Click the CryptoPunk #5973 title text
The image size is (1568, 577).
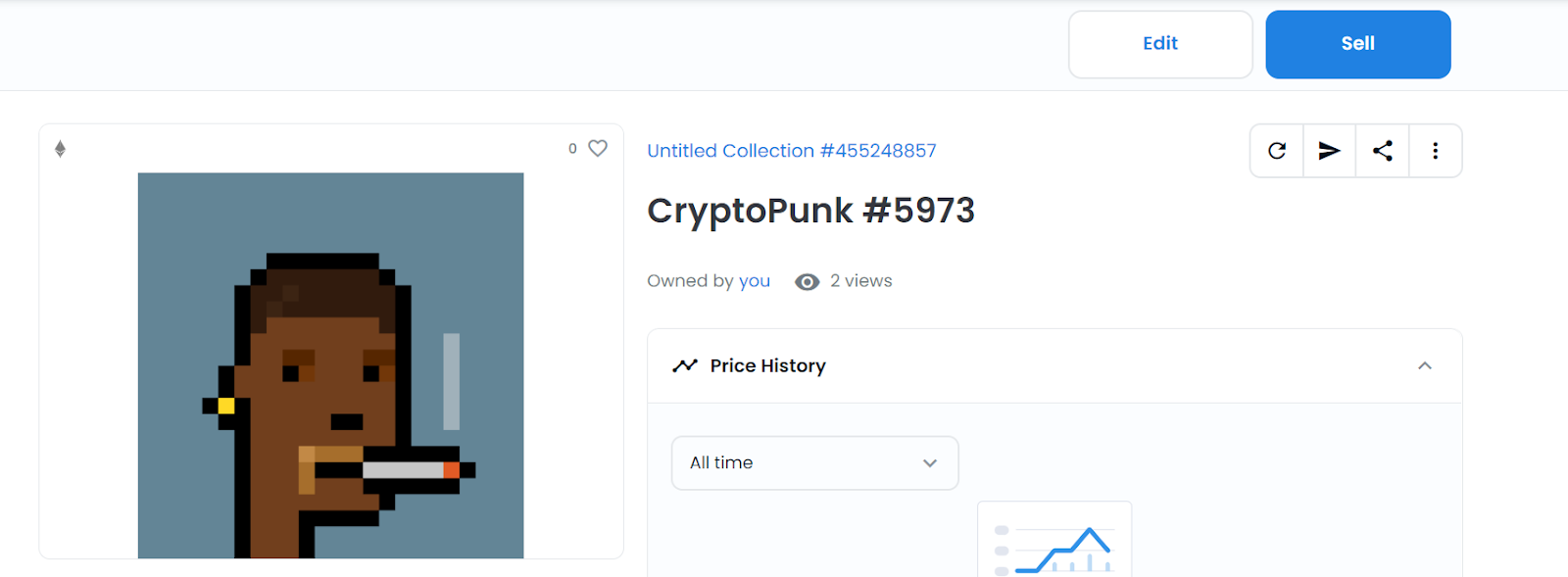click(x=811, y=211)
